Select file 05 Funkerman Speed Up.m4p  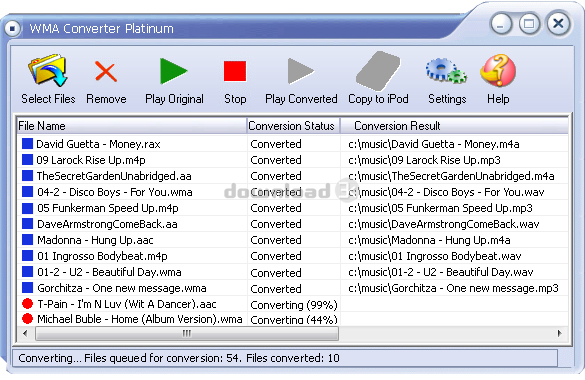pyautogui.click(x=108, y=208)
